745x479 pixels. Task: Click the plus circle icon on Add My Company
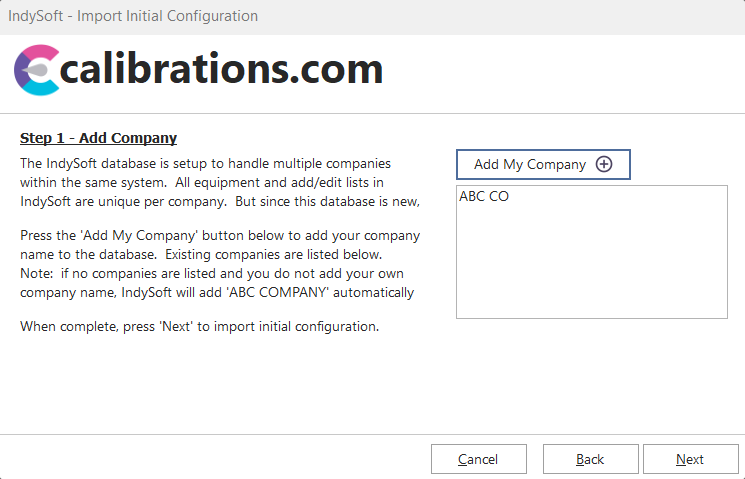(604, 165)
